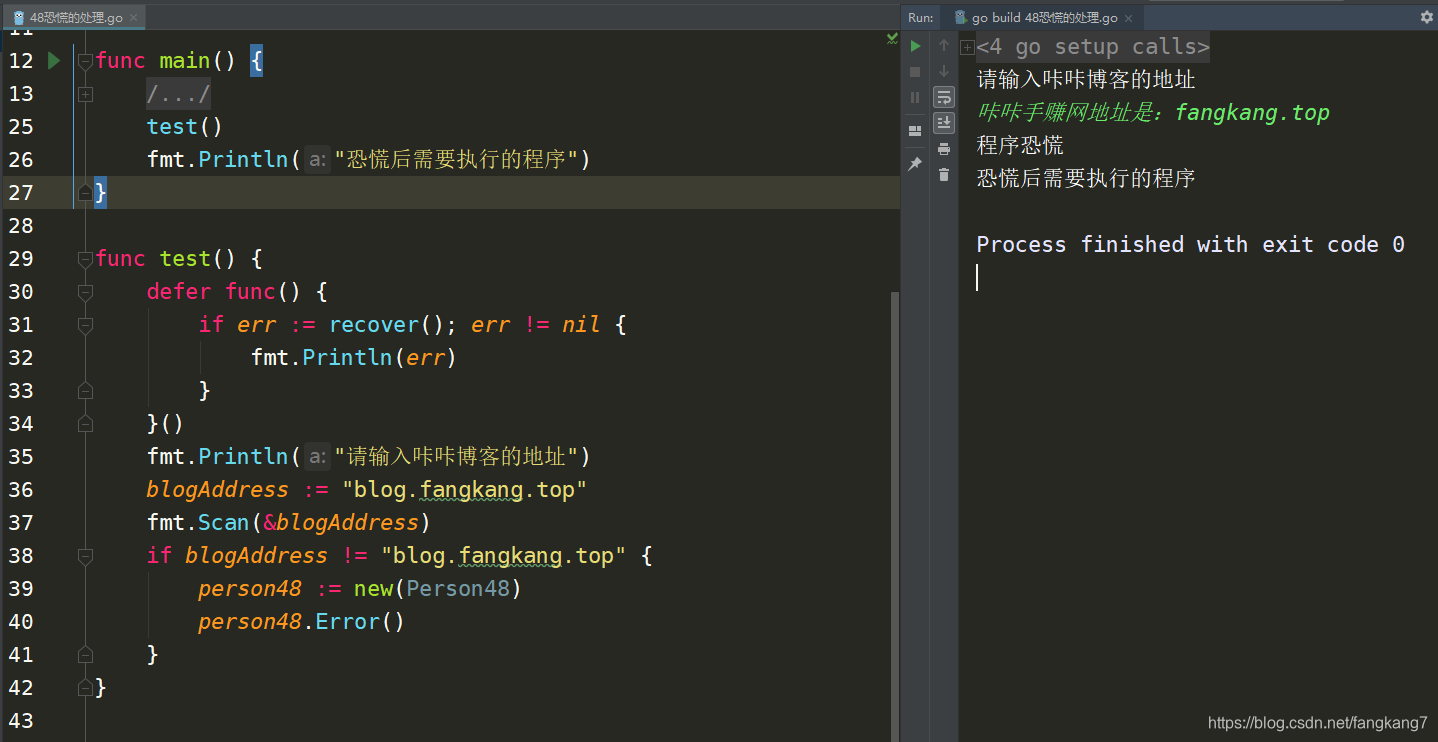Viewport: 1438px width, 742px height.
Task: Collapse the recover if block on line 31
Action: [85, 325]
